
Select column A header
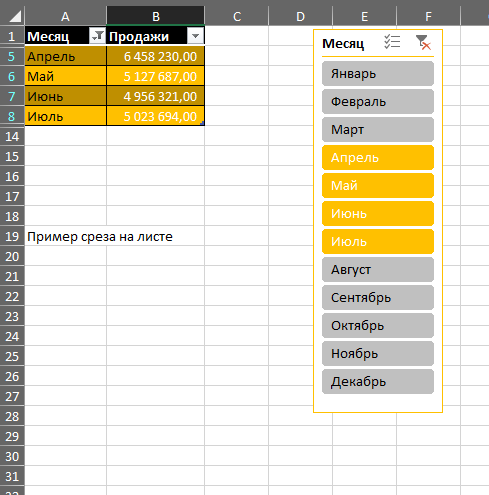click(x=65, y=16)
